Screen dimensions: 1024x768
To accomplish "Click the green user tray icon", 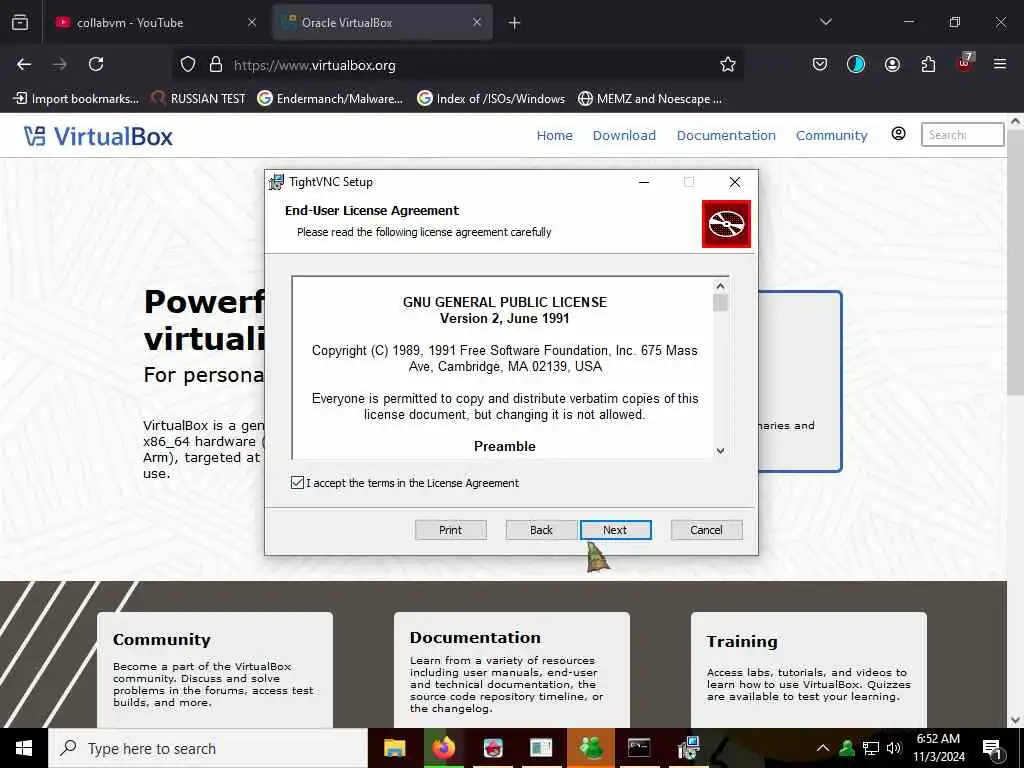I will [847, 748].
